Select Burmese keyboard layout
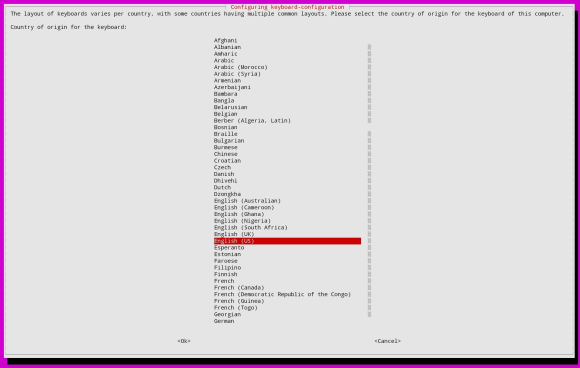Screen dimensions: 580x368 pos(225,147)
